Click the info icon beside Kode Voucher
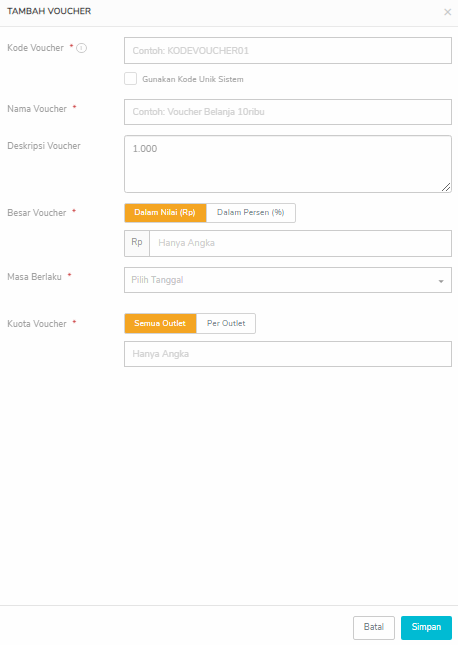The height and width of the screenshot is (645, 458). coord(81,48)
